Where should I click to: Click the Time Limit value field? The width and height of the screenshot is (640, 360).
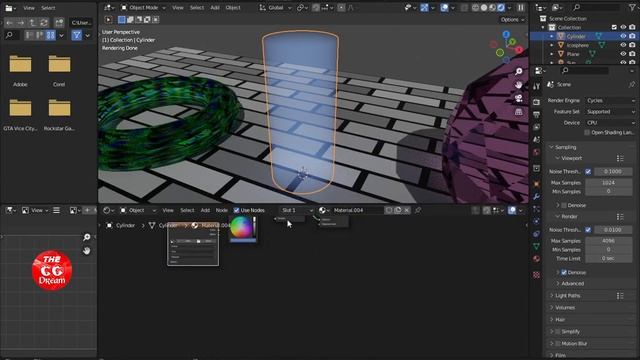click(x=609, y=258)
